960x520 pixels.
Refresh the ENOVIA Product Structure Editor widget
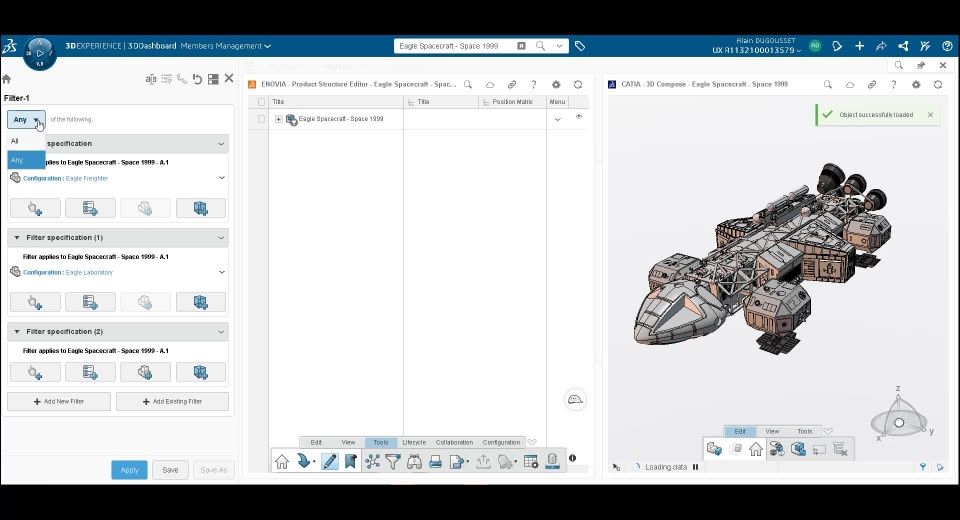(578, 85)
